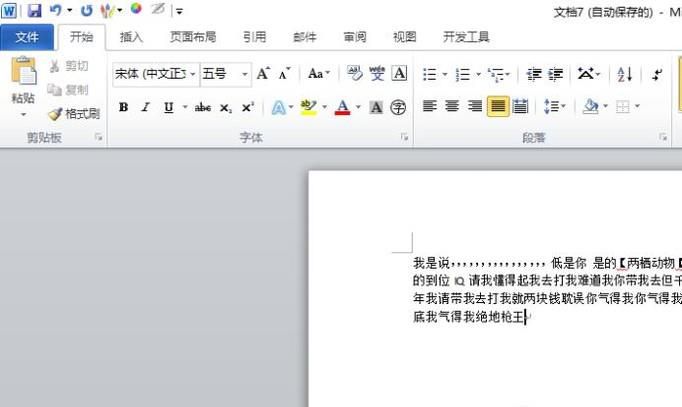Customize the quick access toolbar

[179, 11]
